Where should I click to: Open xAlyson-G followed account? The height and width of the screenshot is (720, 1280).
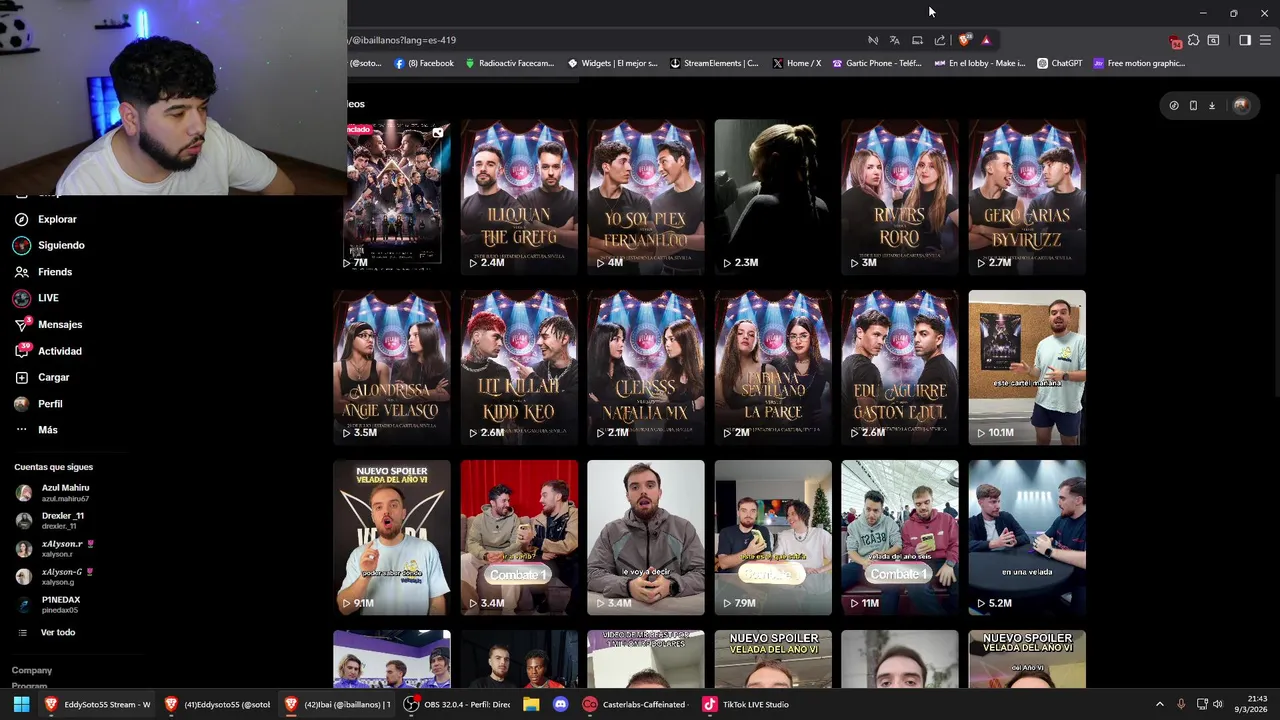(x=55, y=577)
